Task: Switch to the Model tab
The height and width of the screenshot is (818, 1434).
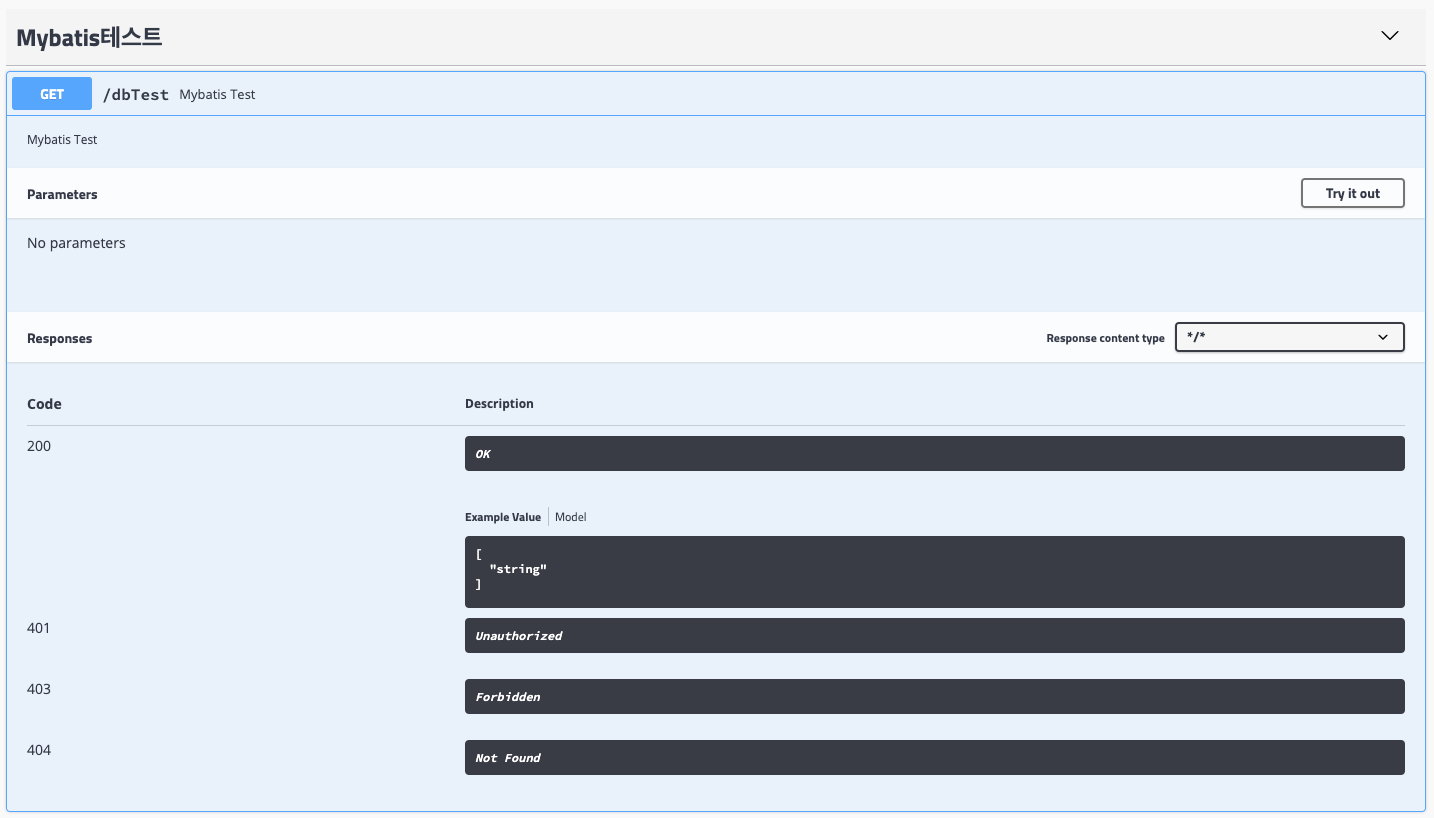Action: 571,517
